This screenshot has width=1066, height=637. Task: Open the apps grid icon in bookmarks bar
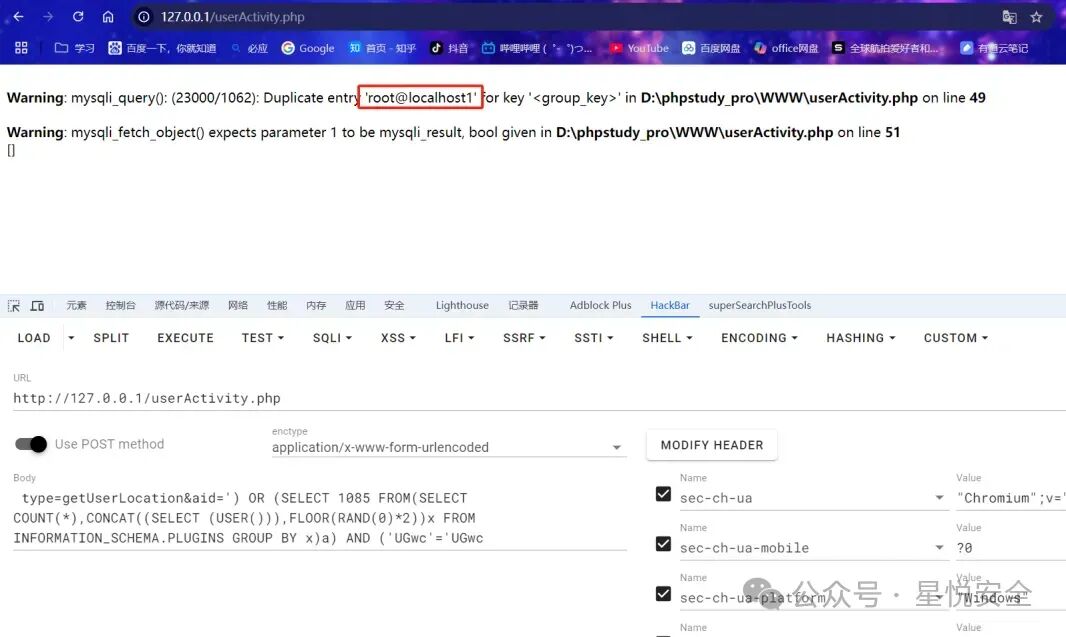21,48
